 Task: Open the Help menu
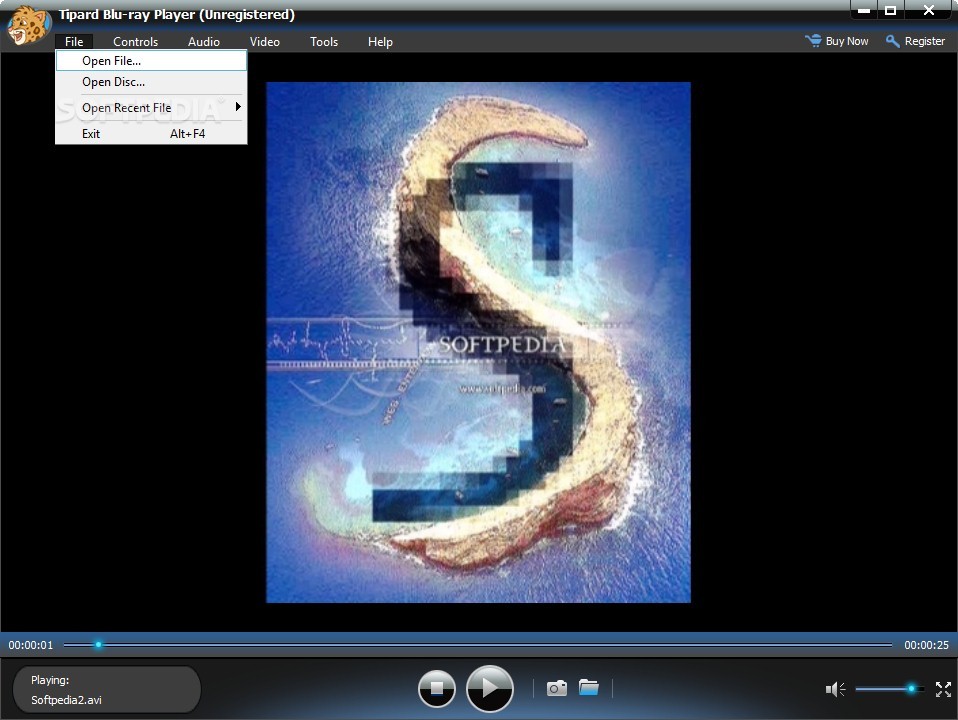click(380, 42)
